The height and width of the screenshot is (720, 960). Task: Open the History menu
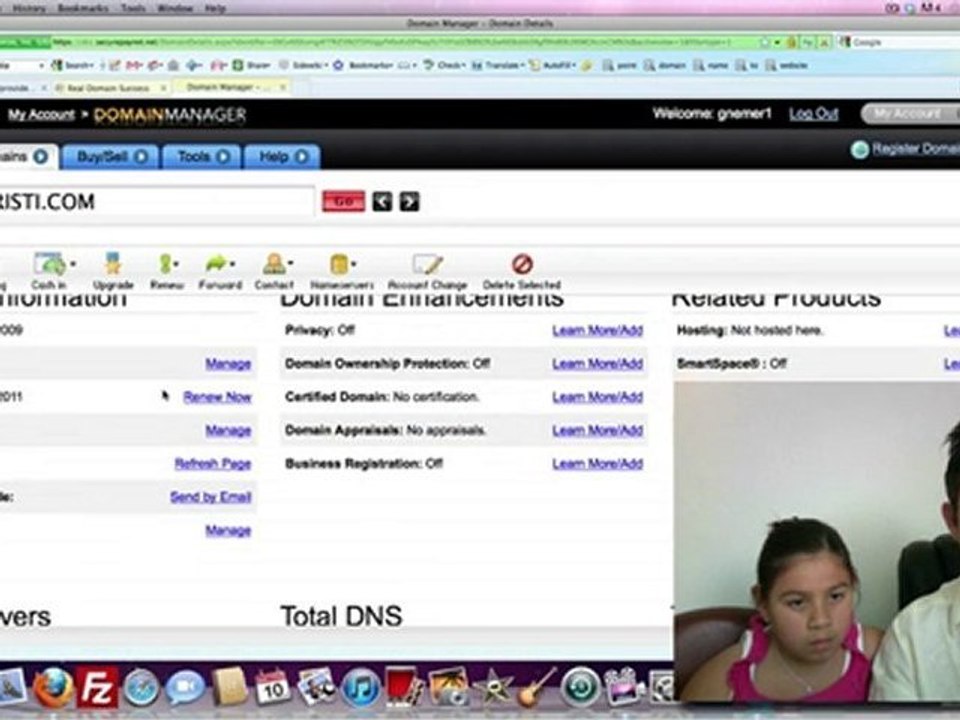point(29,8)
